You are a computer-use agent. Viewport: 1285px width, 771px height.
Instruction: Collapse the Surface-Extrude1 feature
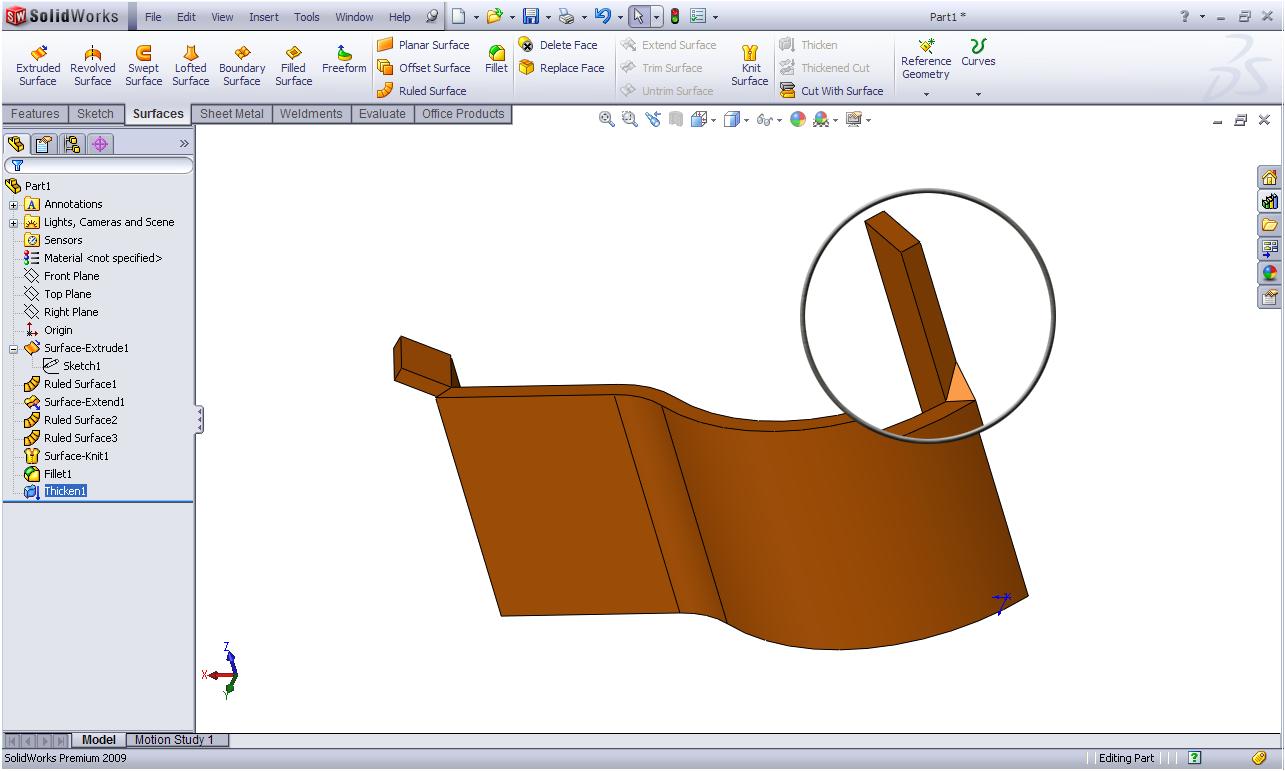point(14,349)
